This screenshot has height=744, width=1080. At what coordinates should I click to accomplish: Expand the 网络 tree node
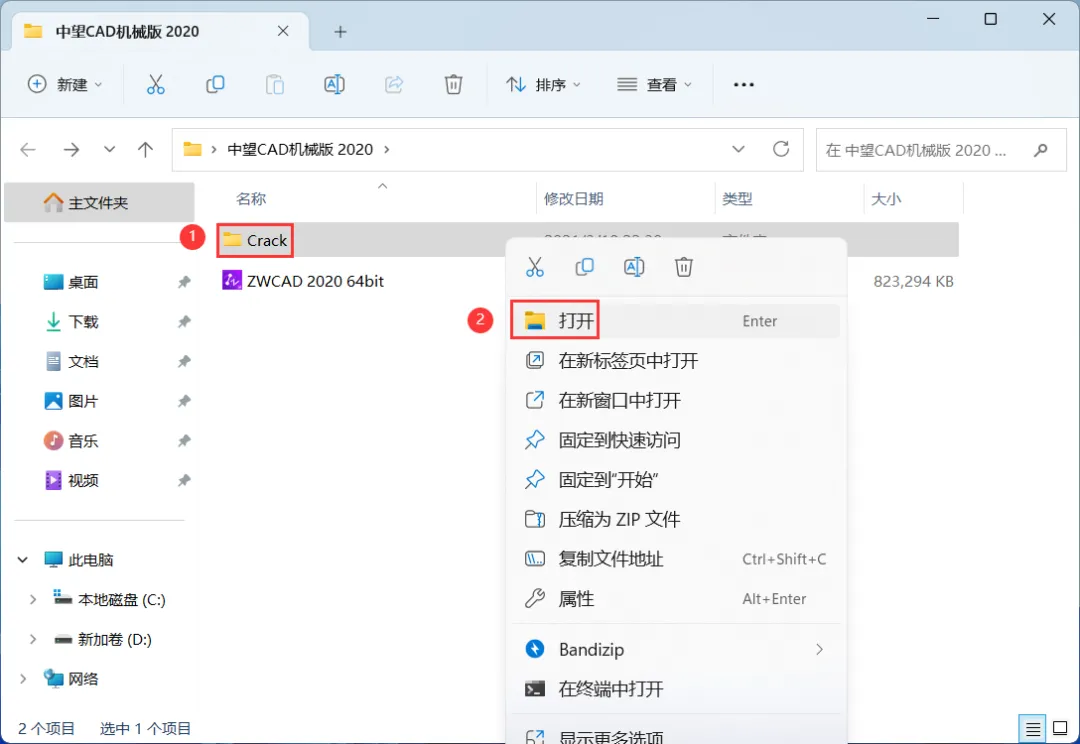point(23,679)
